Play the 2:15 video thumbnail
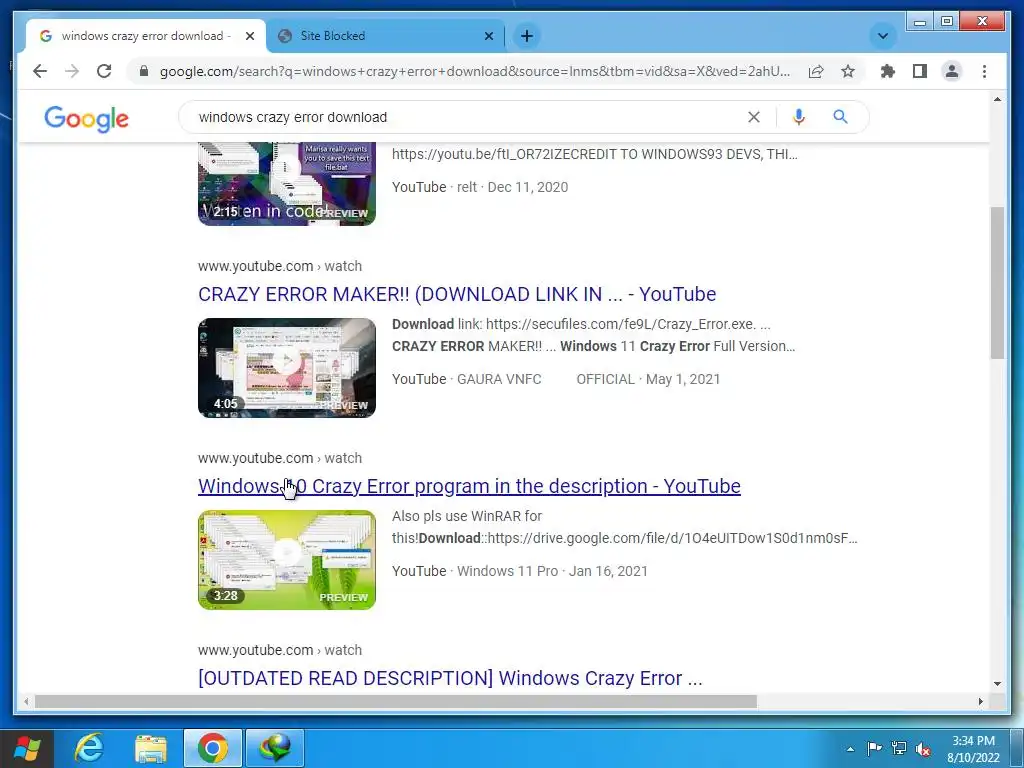 [x=287, y=184]
